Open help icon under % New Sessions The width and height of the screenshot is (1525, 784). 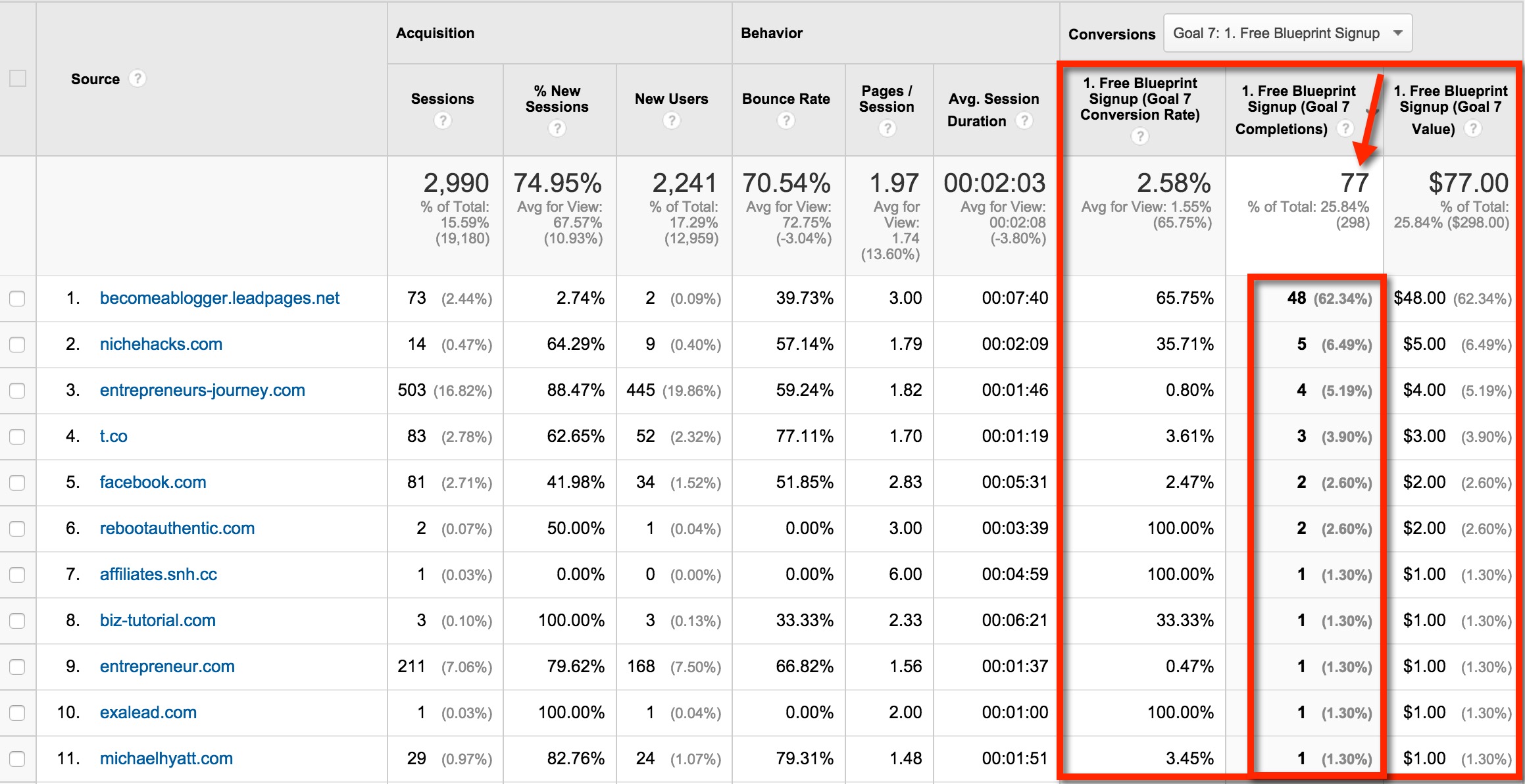pyautogui.click(x=557, y=129)
